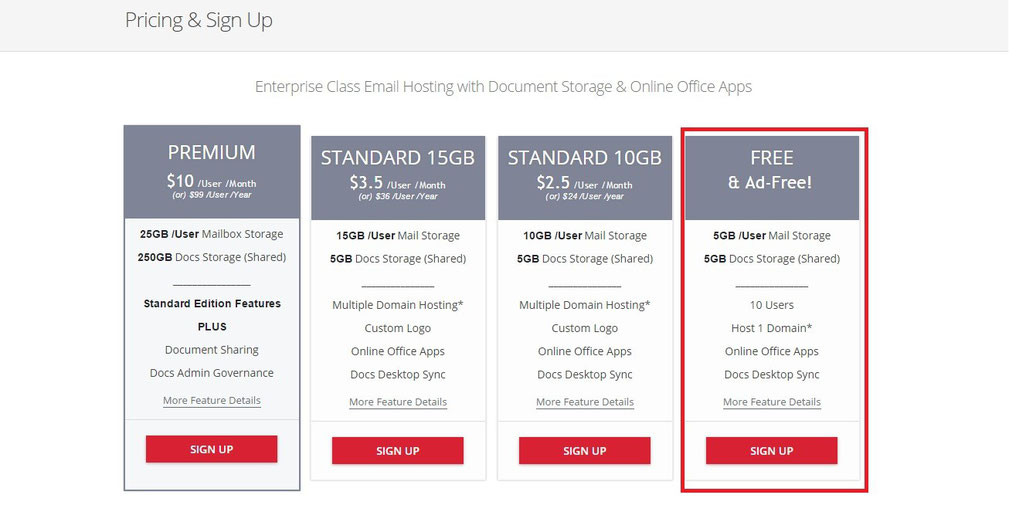1009x522 pixels.
Task: Click 'Docs Desktop Sync' in Standard 10GB
Action: click(585, 375)
